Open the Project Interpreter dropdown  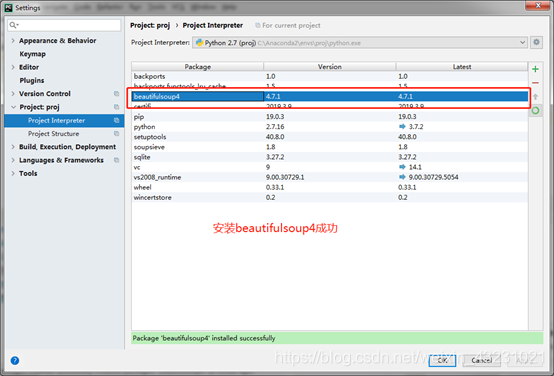click(x=360, y=43)
